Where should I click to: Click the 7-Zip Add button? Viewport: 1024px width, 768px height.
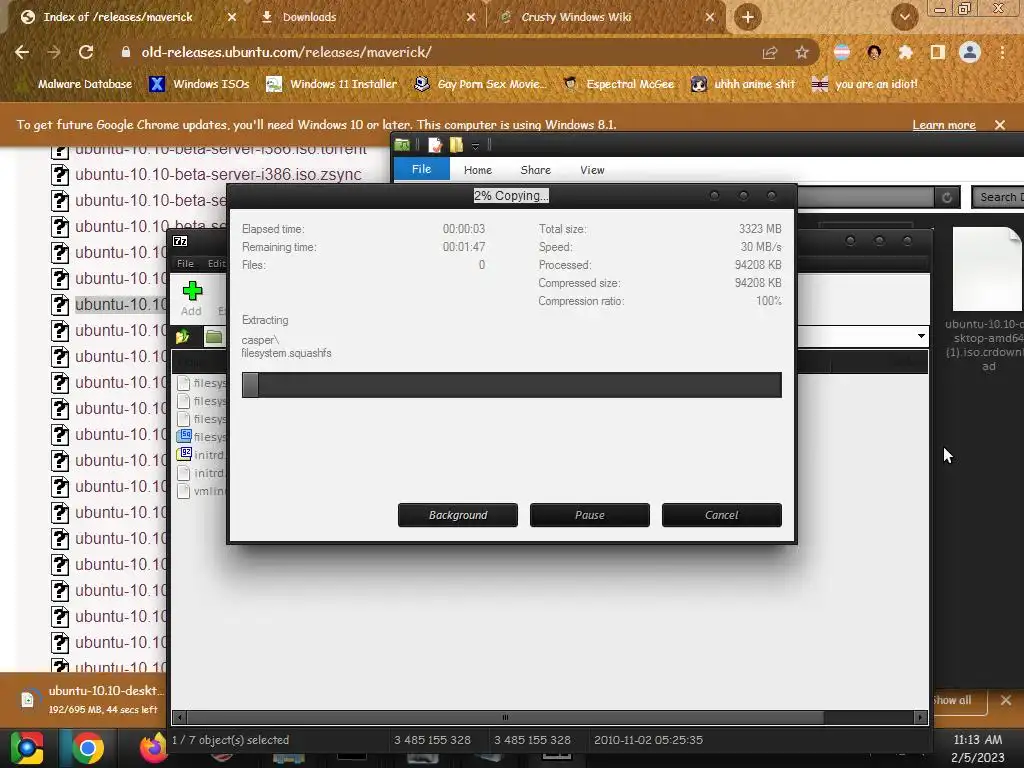pyautogui.click(x=191, y=299)
